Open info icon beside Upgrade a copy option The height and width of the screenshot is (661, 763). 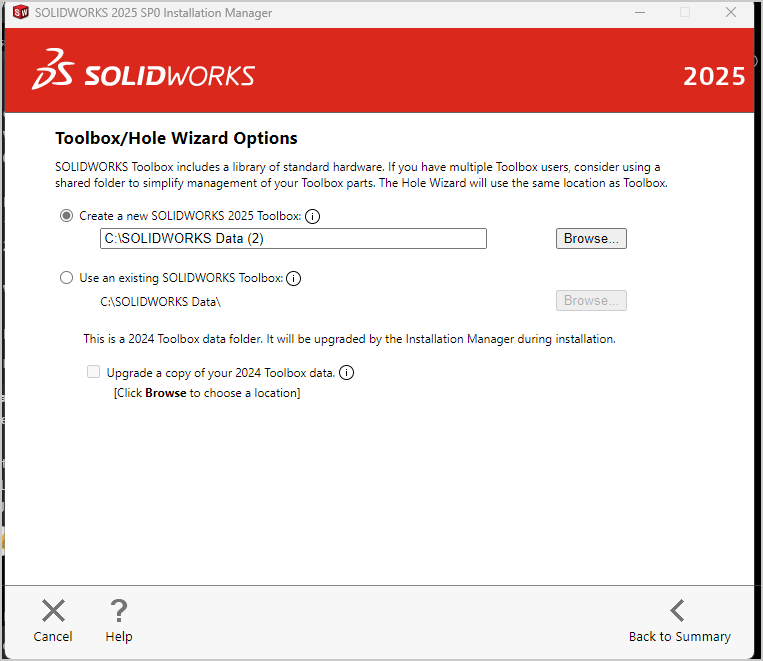click(346, 373)
